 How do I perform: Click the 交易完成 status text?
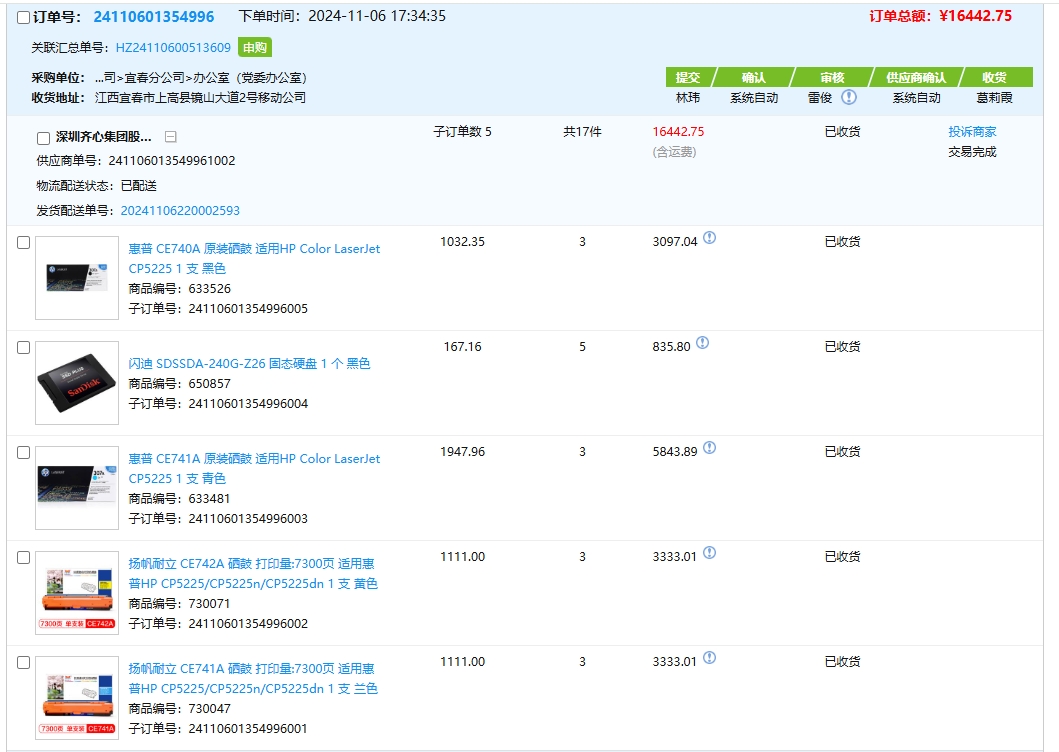pos(972,152)
